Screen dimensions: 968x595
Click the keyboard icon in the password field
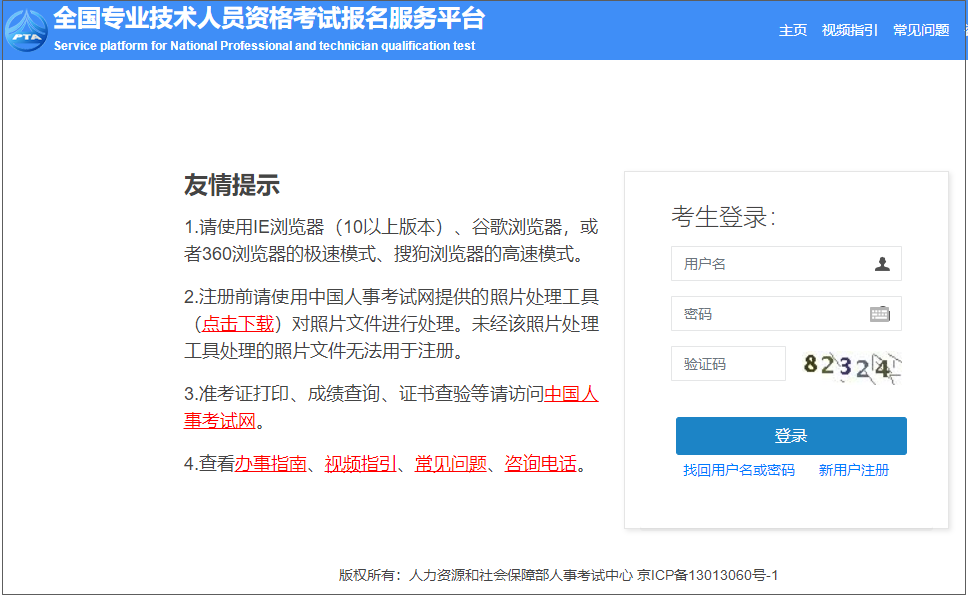click(879, 313)
